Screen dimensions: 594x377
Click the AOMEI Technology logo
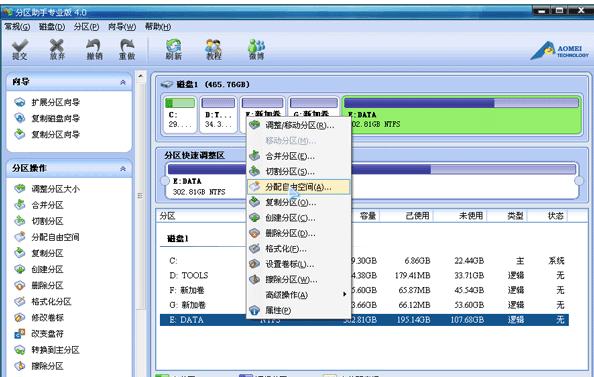click(559, 51)
